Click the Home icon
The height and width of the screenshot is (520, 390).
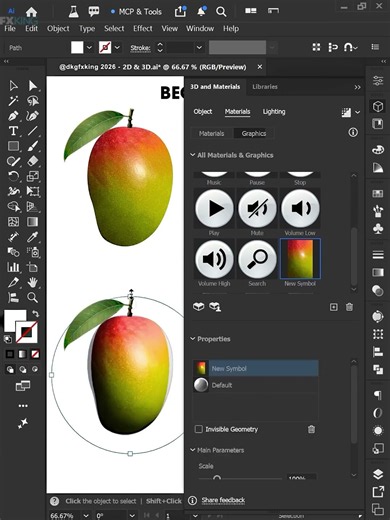point(31,12)
